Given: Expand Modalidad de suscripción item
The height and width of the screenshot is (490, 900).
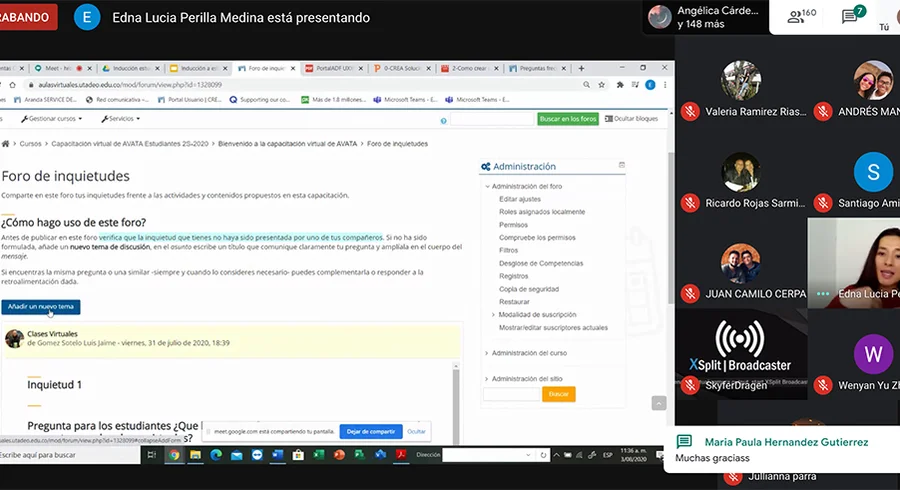Looking at the screenshot, I should click(493, 314).
